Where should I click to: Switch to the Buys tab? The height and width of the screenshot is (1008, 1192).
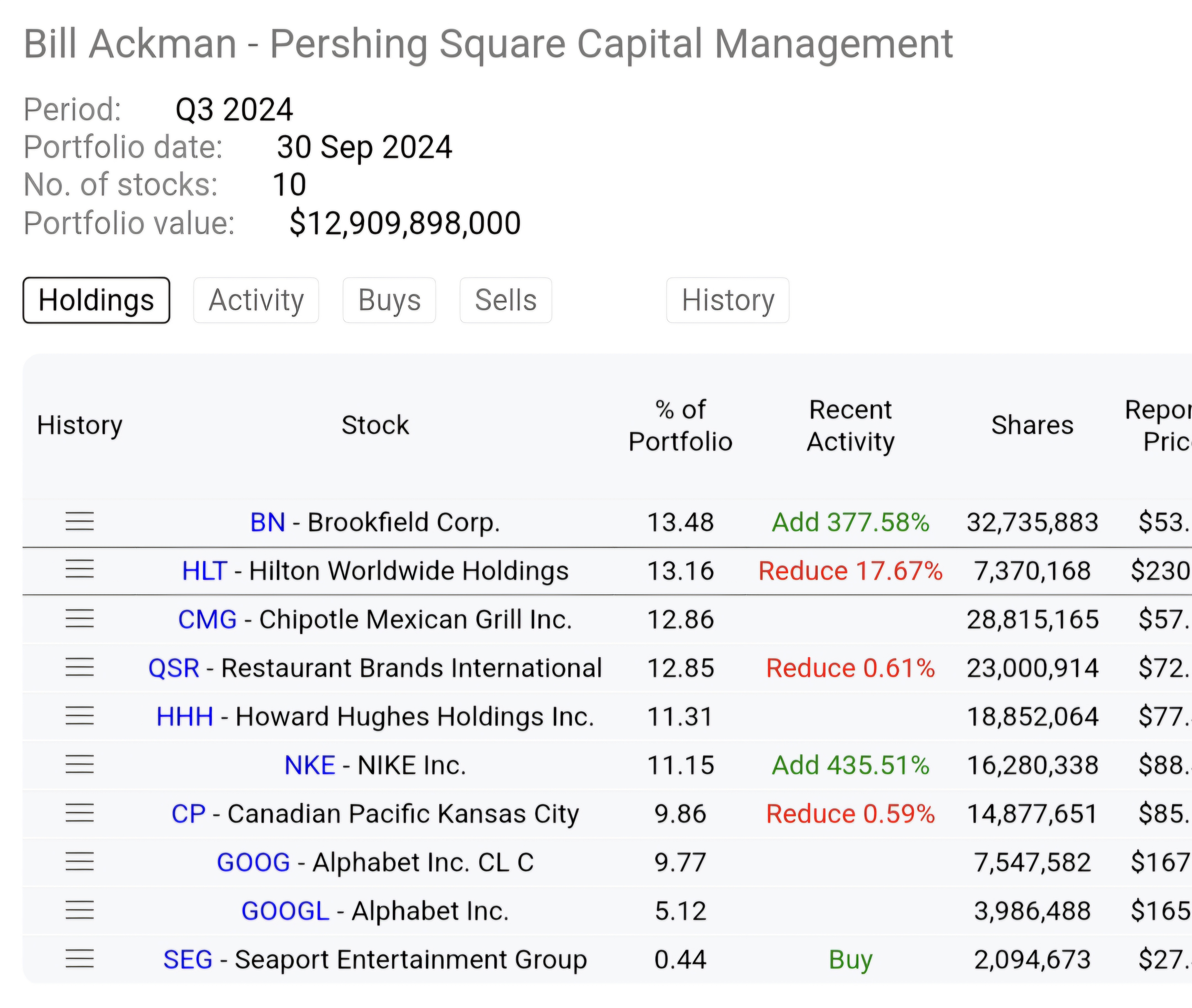tap(389, 301)
